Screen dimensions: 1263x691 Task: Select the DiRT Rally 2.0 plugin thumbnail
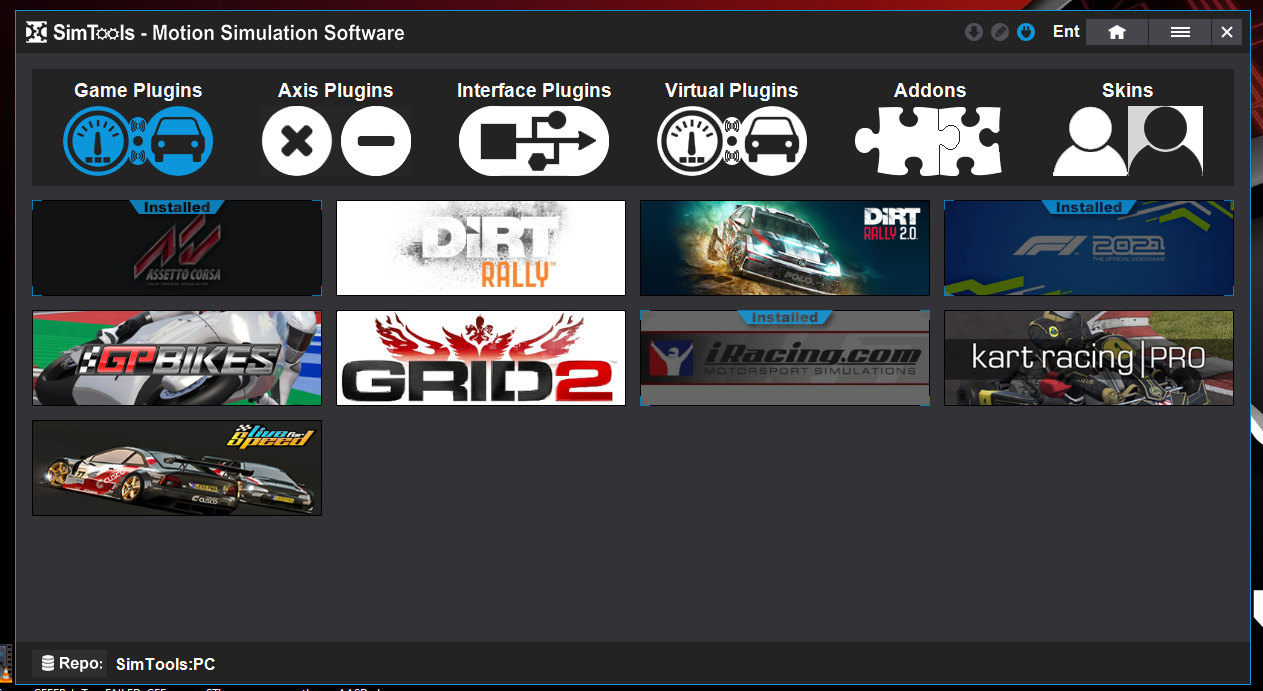click(x=785, y=248)
